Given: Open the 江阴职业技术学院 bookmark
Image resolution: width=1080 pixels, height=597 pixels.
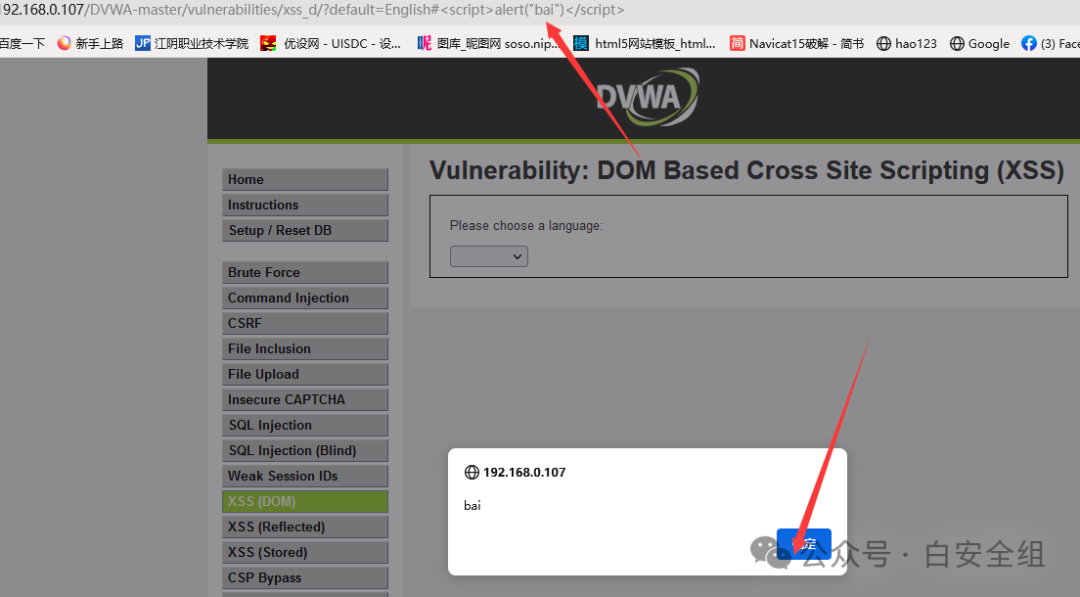Looking at the screenshot, I should click(x=191, y=43).
